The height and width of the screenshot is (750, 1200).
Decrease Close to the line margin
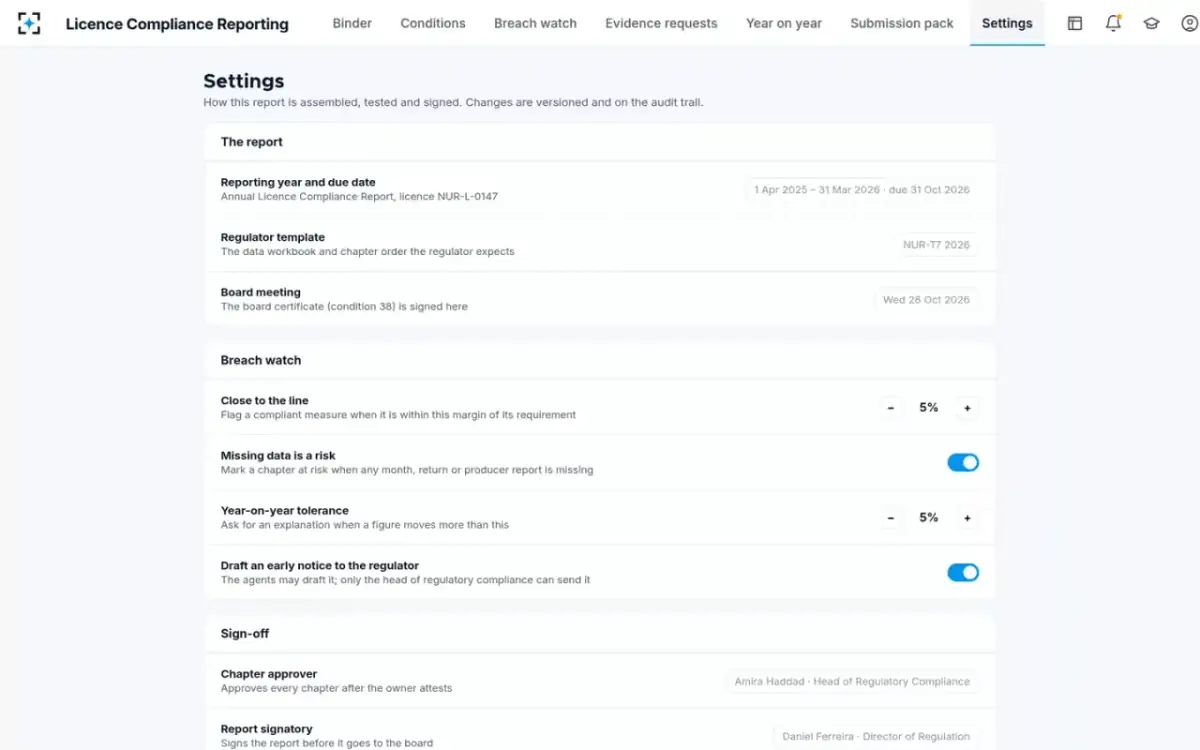[890, 408]
